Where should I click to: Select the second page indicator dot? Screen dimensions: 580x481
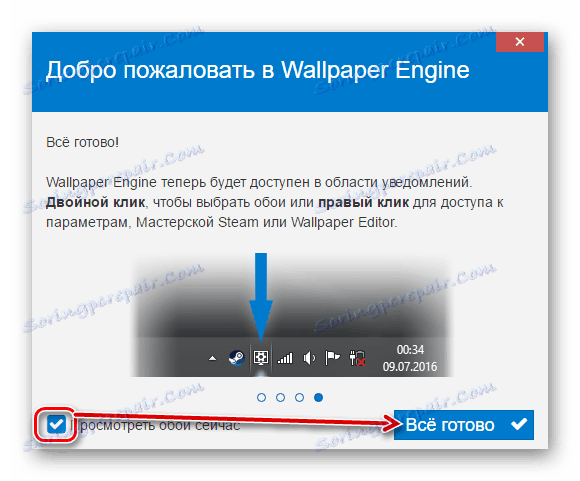(280, 397)
